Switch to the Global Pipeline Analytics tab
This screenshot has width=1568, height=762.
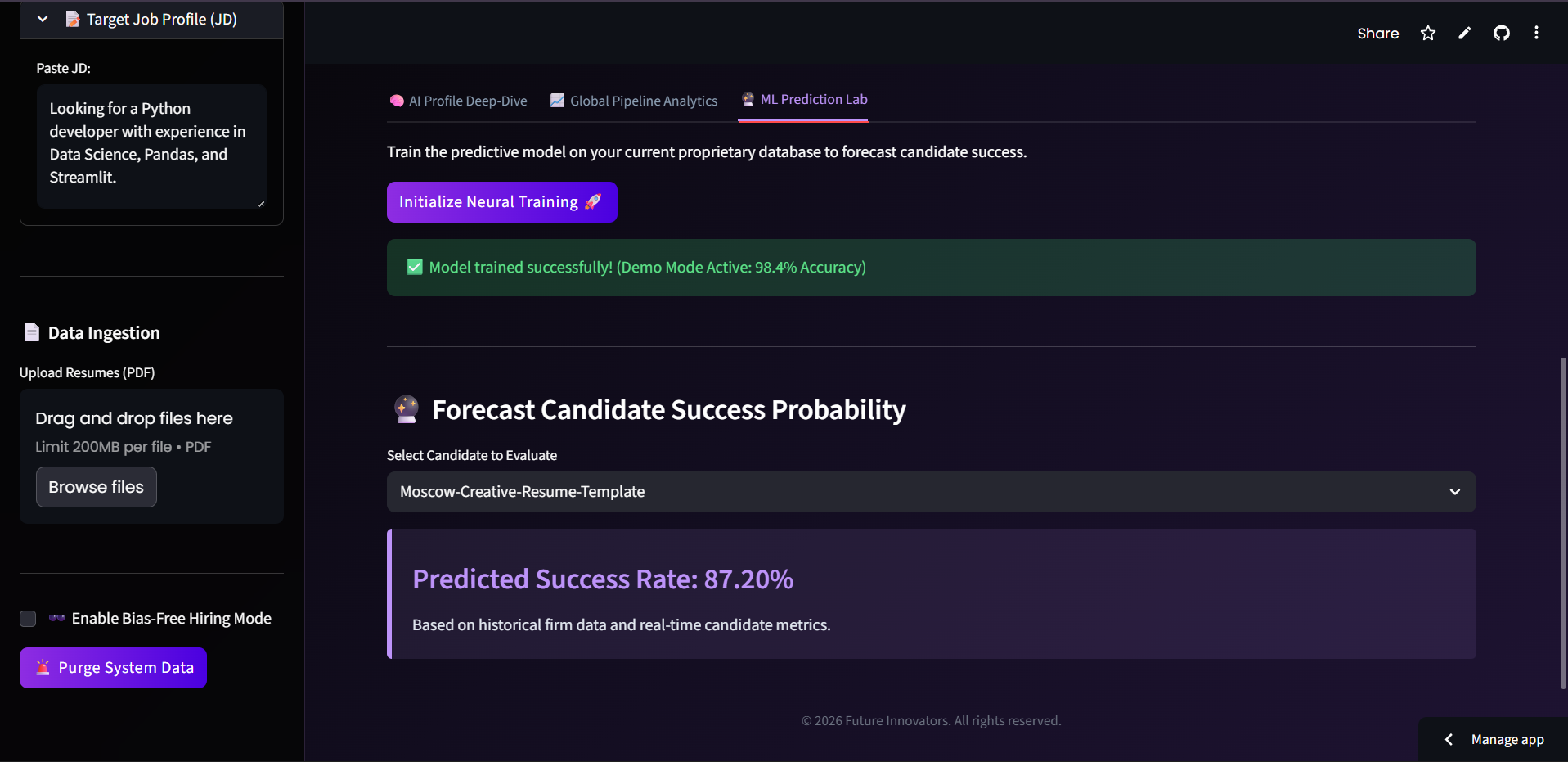point(644,100)
